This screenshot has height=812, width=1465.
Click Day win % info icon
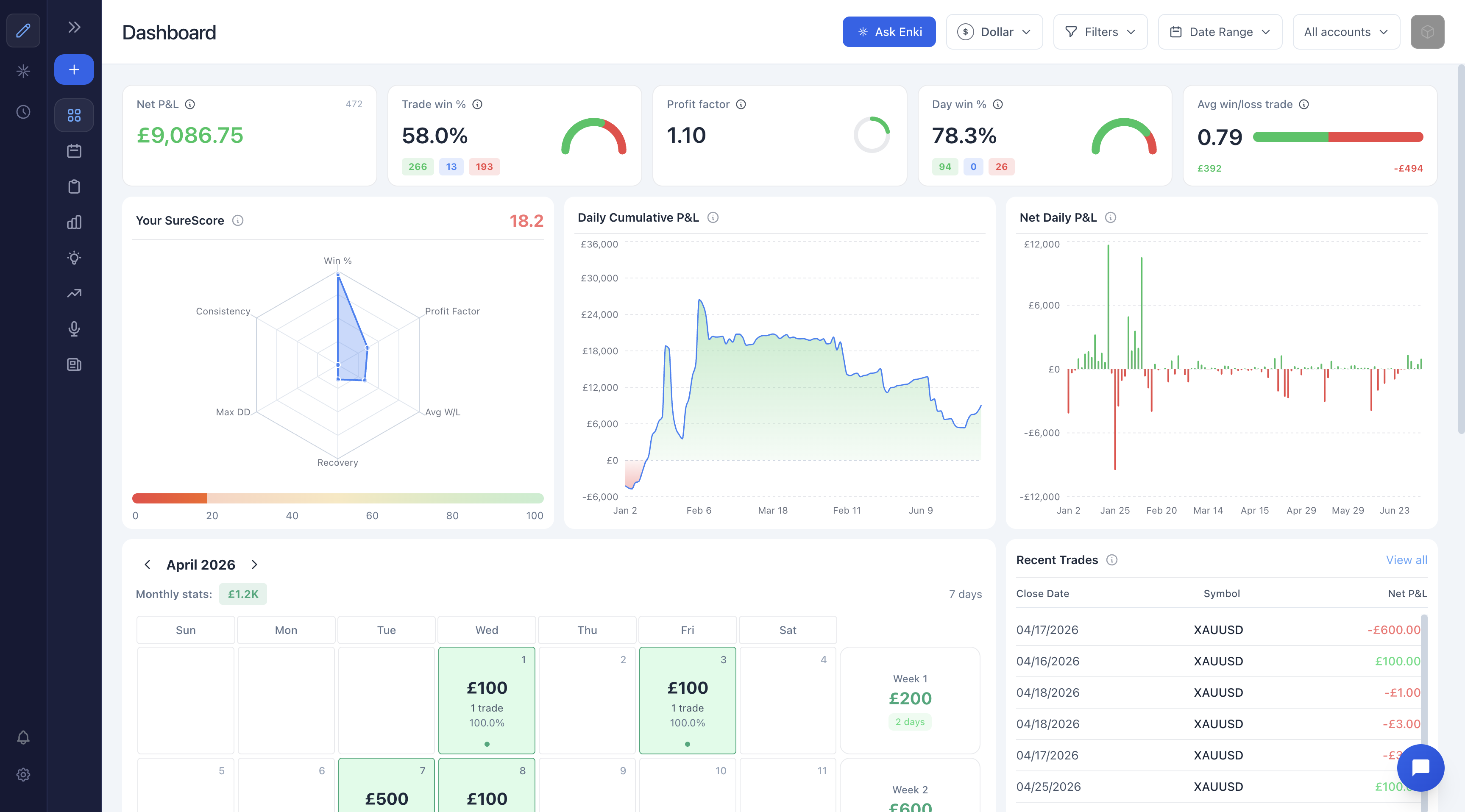coord(997,104)
